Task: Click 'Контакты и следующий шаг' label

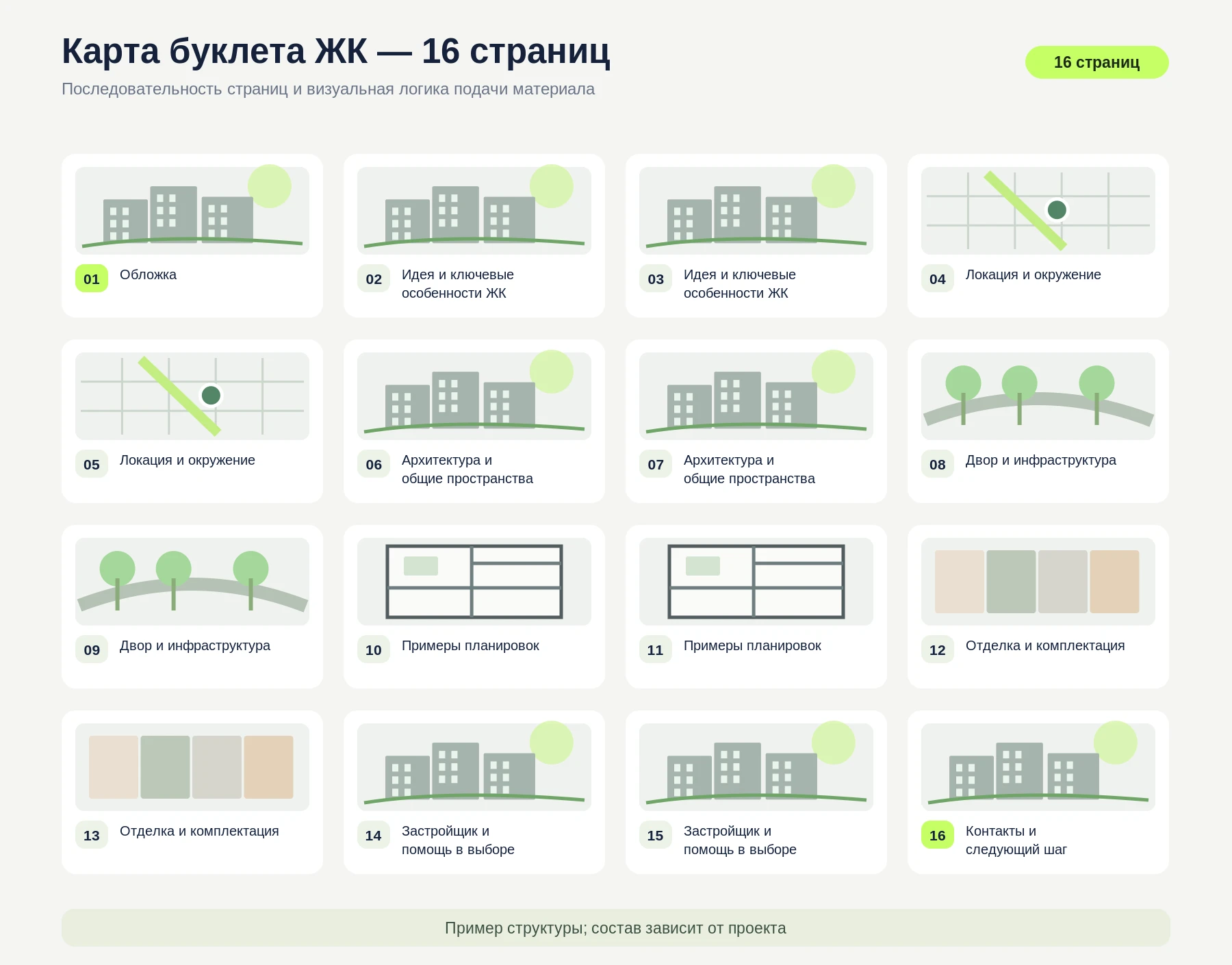Action: [1016, 840]
